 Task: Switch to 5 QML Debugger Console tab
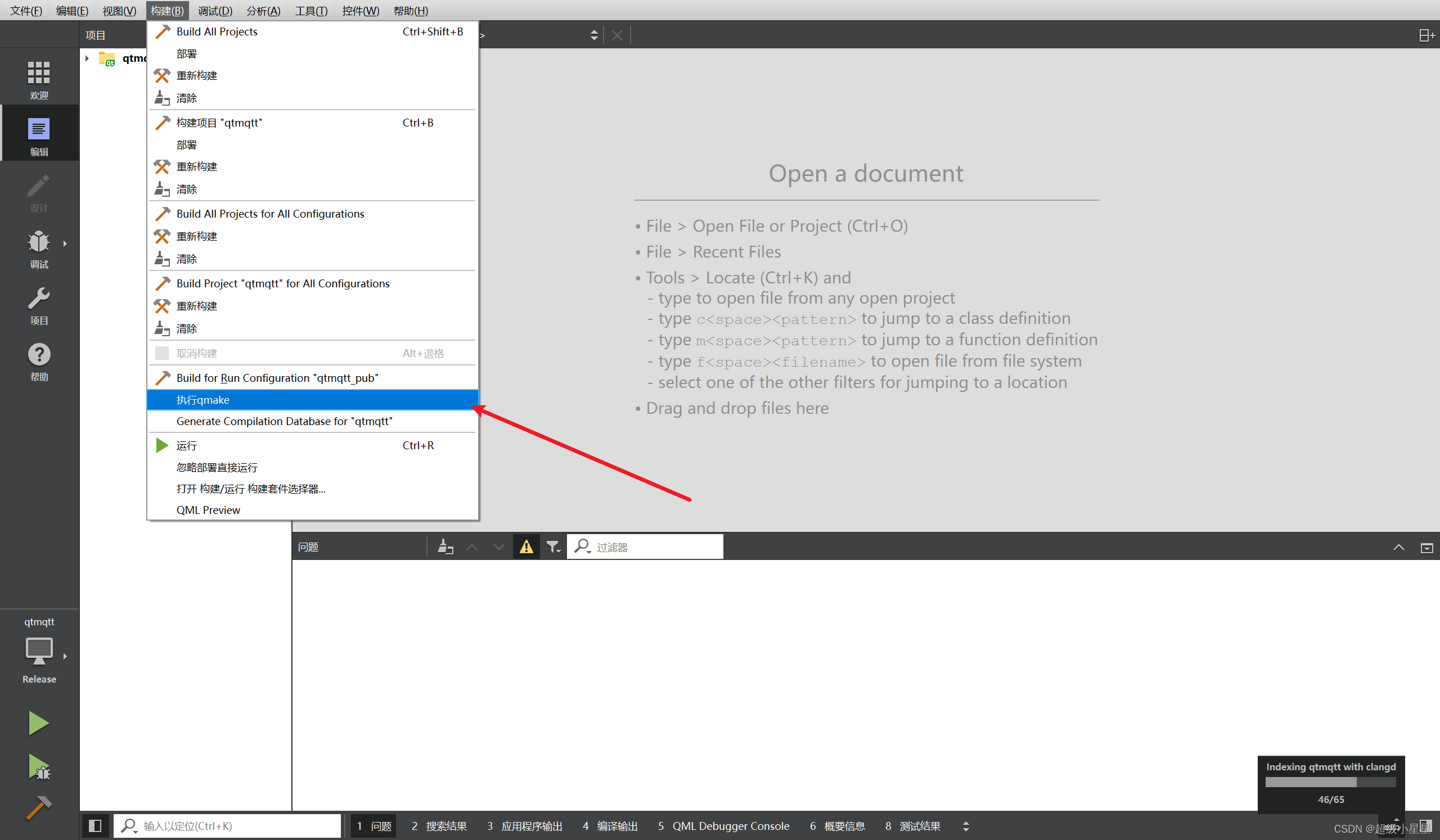click(x=723, y=826)
